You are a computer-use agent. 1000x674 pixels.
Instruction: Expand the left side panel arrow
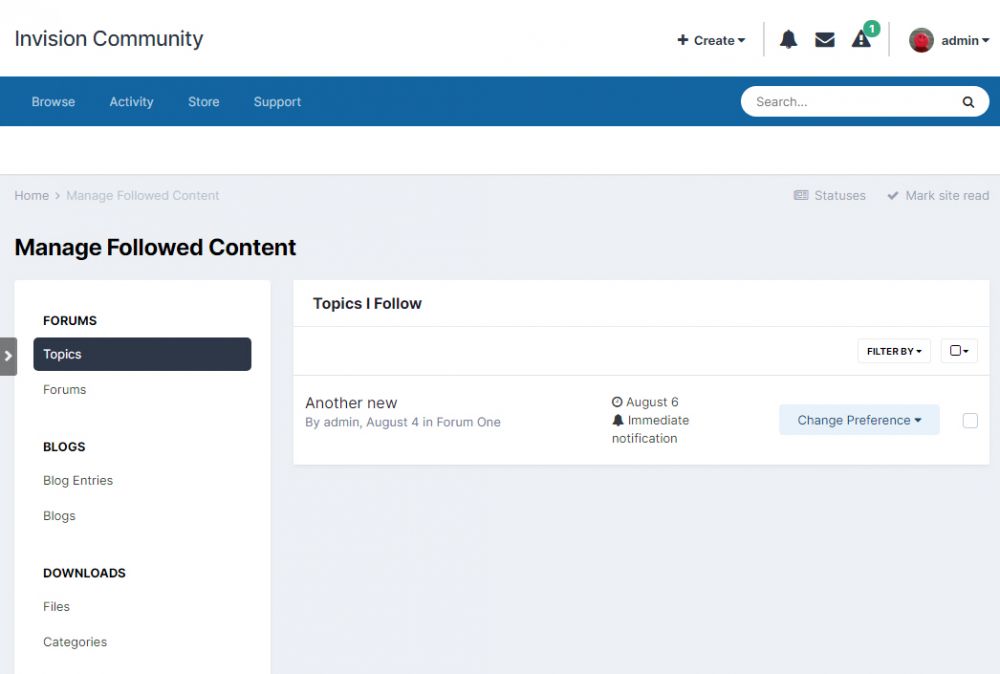(x=8, y=356)
